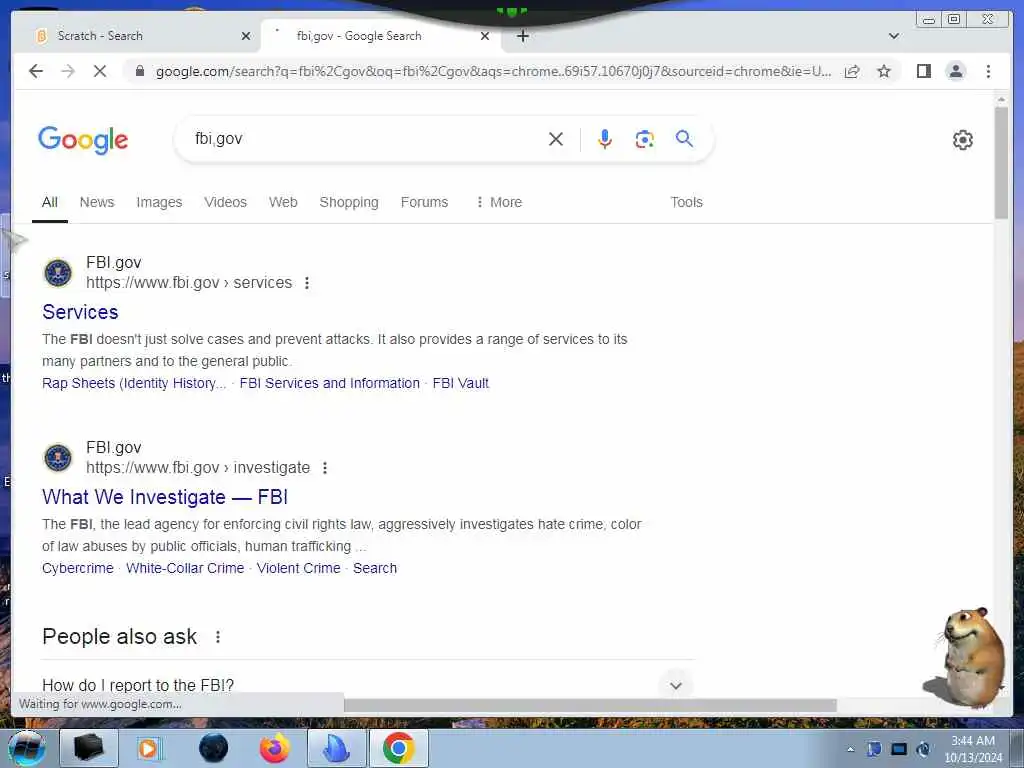Viewport: 1024px width, 768px height.
Task: Click the vertical page scrollbar thumb
Action: click(x=1001, y=163)
